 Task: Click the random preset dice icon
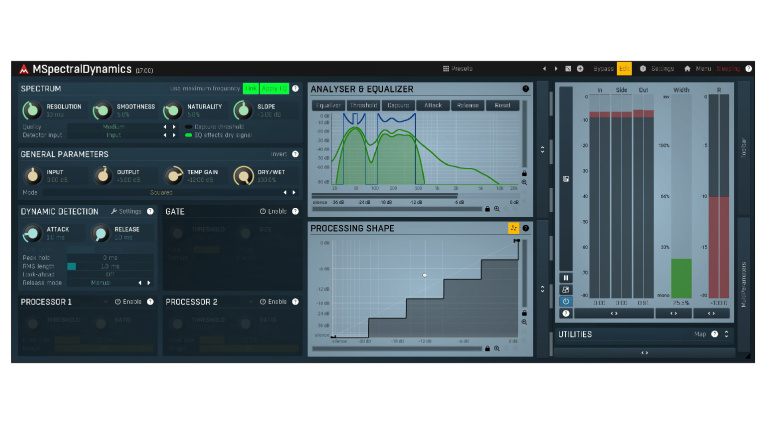pyautogui.click(x=568, y=69)
